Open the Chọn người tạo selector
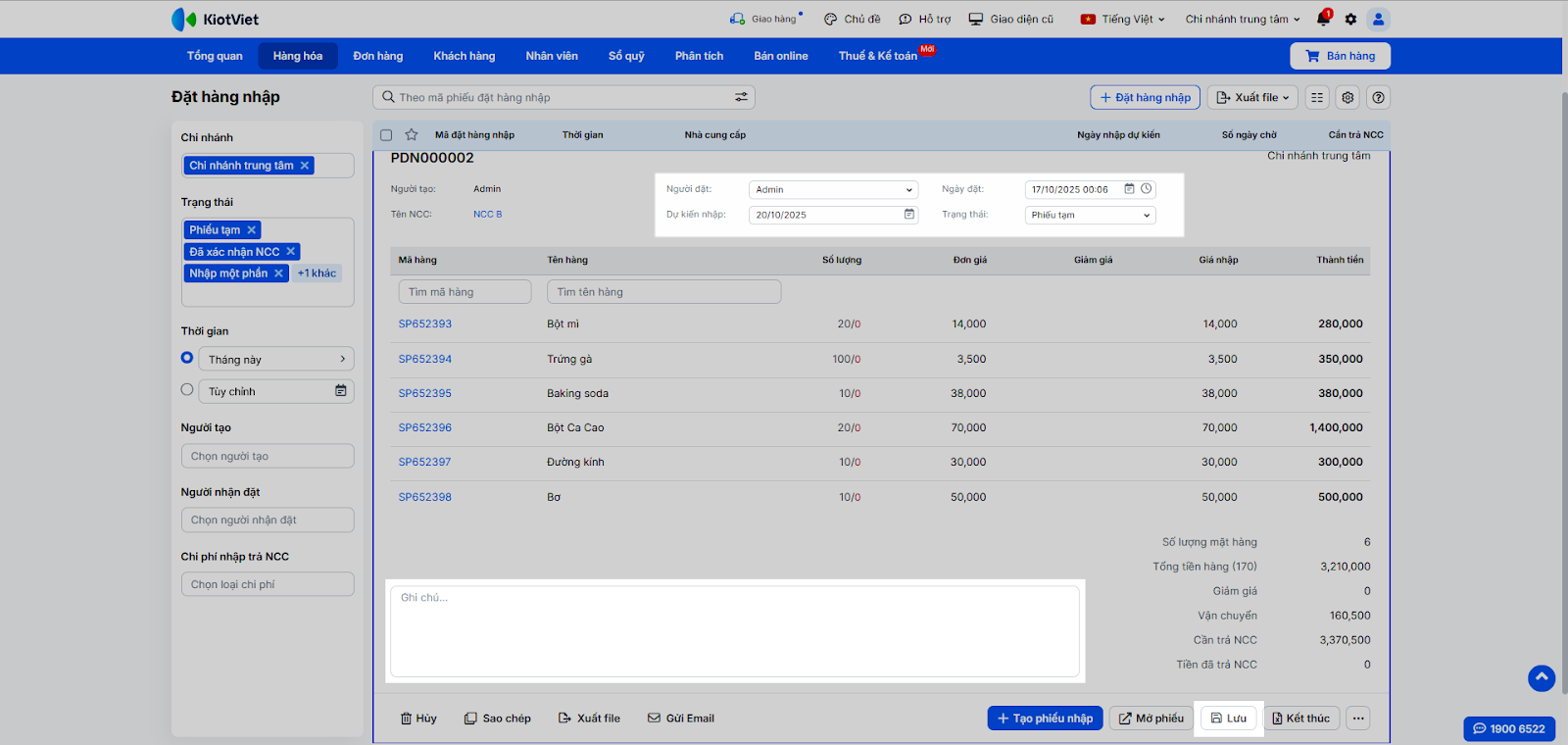 (x=268, y=456)
